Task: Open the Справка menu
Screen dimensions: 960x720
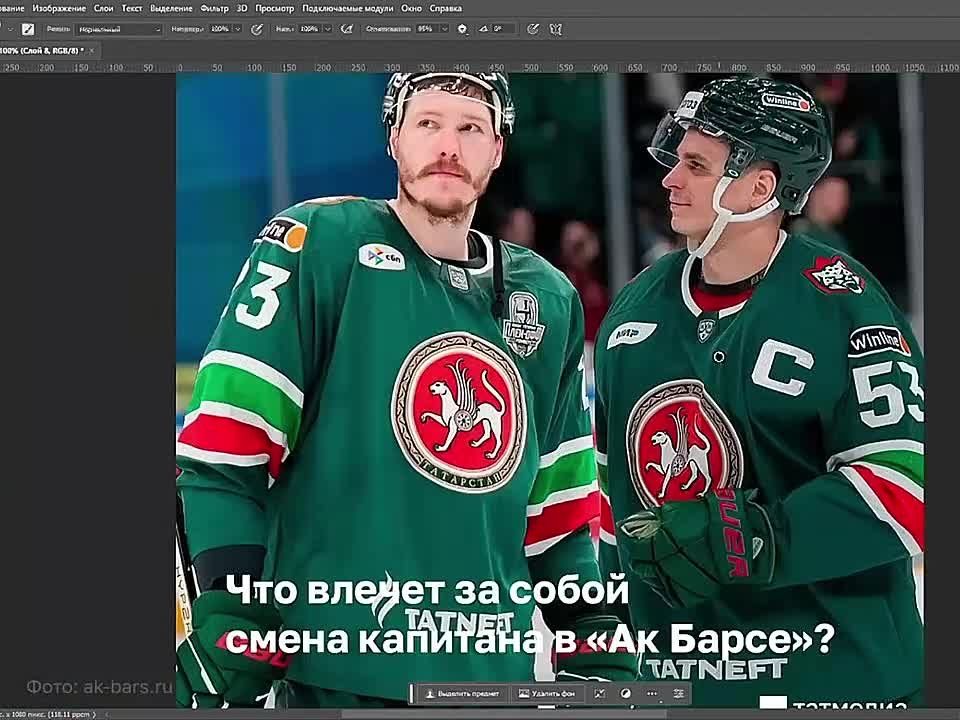Action: (445, 9)
